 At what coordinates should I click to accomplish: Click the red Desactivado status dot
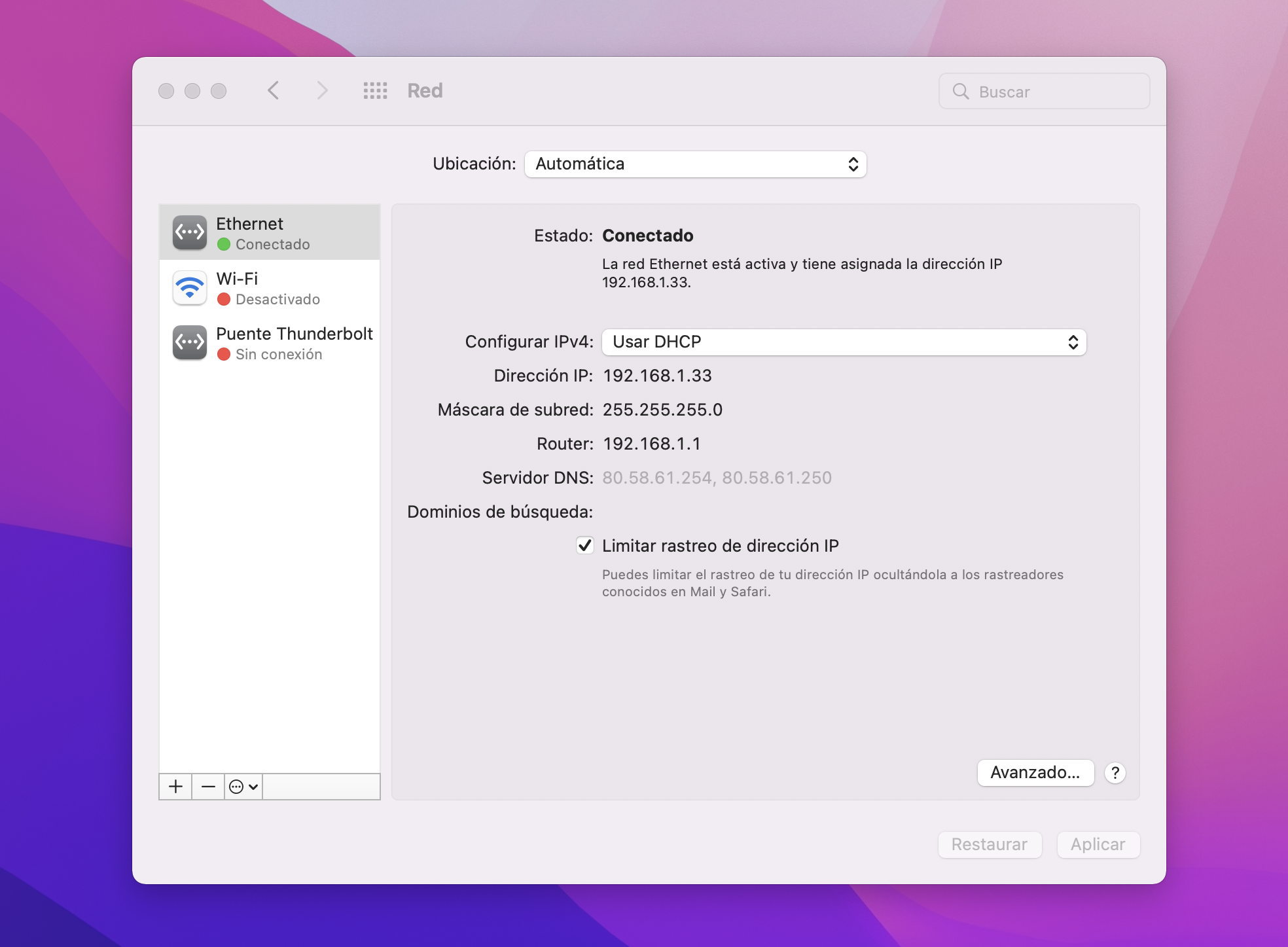coord(224,299)
